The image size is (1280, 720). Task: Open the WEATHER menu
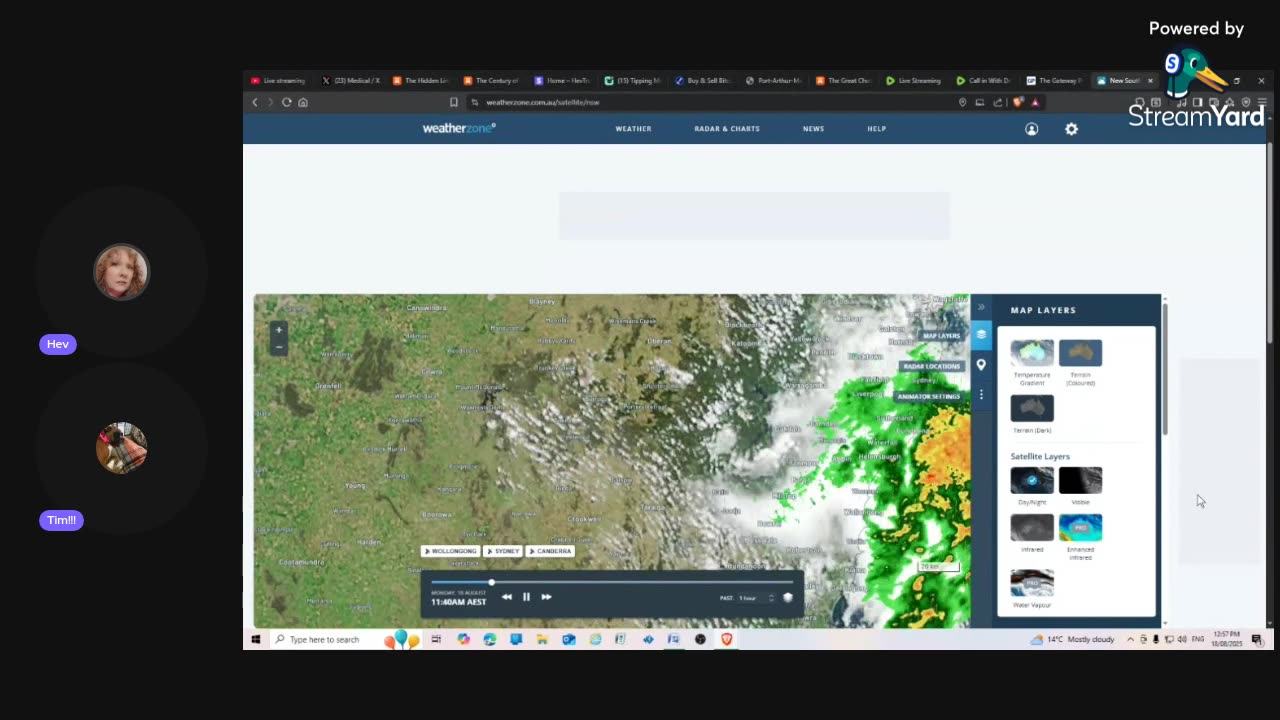[x=633, y=129]
